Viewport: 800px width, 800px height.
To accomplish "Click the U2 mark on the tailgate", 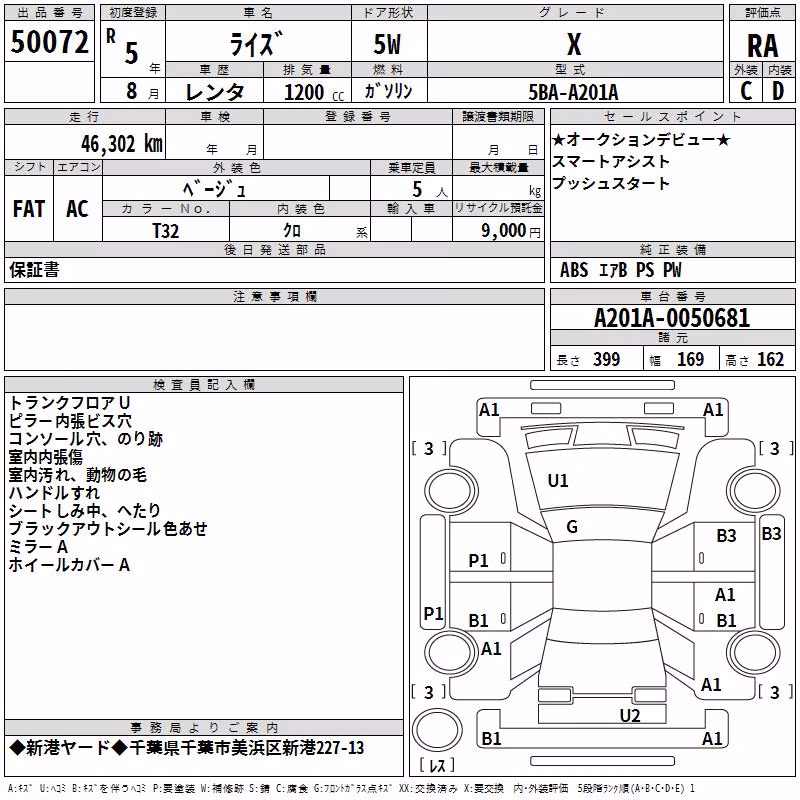I will pyautogui.click(x=630, y=715).
